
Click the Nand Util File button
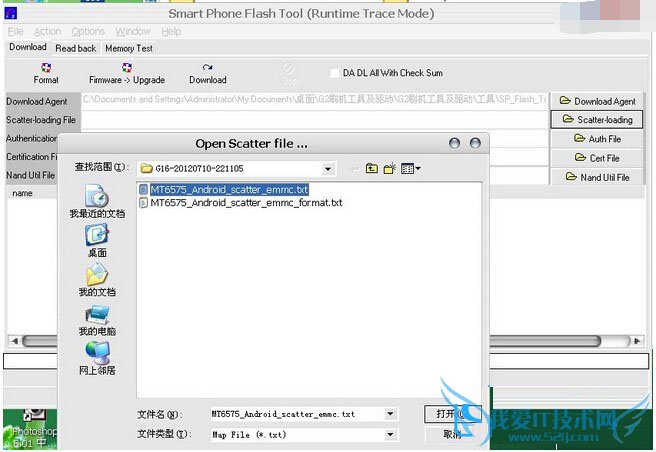tap(597, 177)
